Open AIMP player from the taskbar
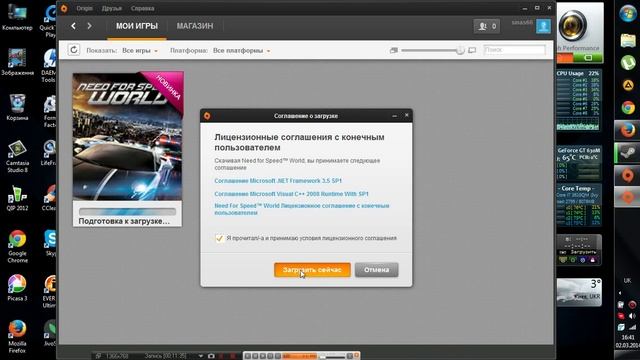 628,85
